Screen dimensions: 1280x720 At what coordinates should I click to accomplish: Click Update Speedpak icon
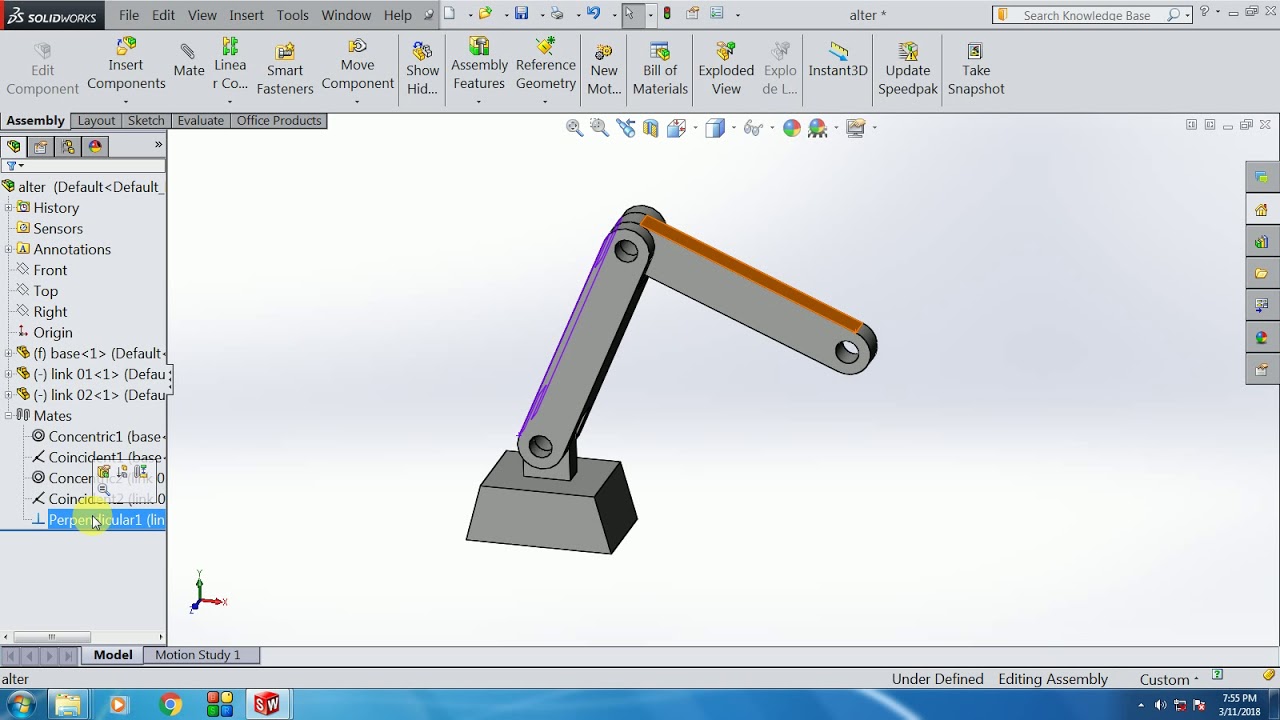908,68
